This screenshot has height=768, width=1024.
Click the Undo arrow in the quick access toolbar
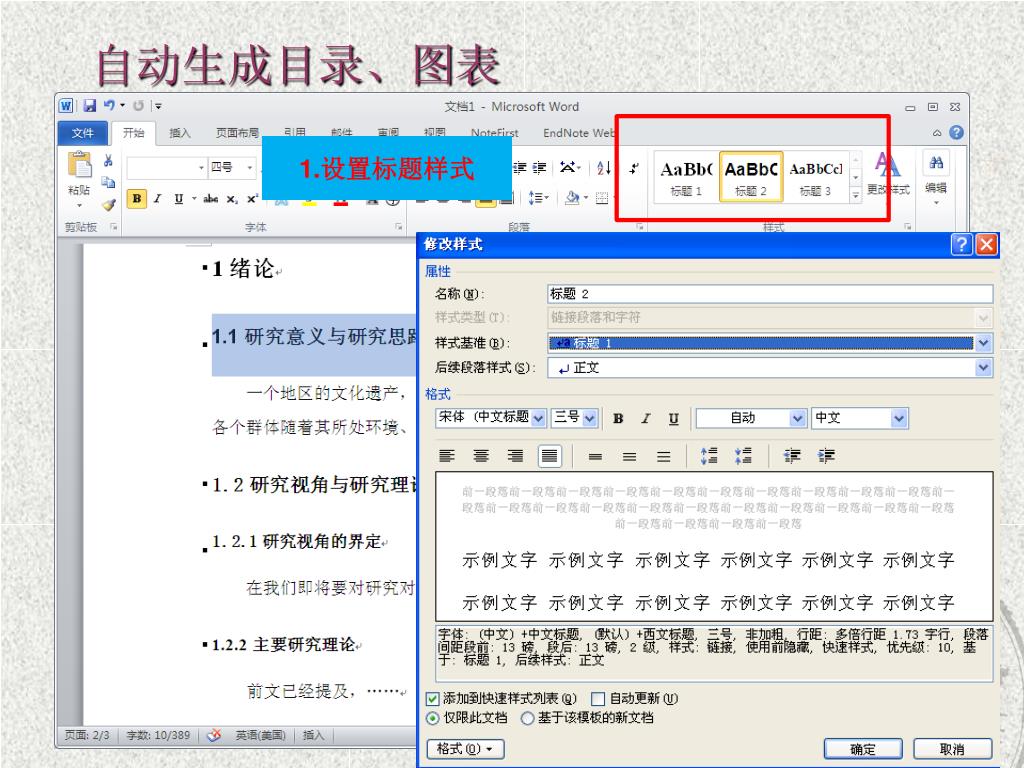109,105
